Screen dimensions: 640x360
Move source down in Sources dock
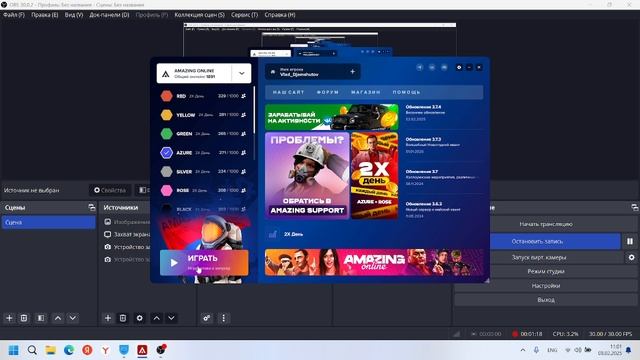coord(171,318)
